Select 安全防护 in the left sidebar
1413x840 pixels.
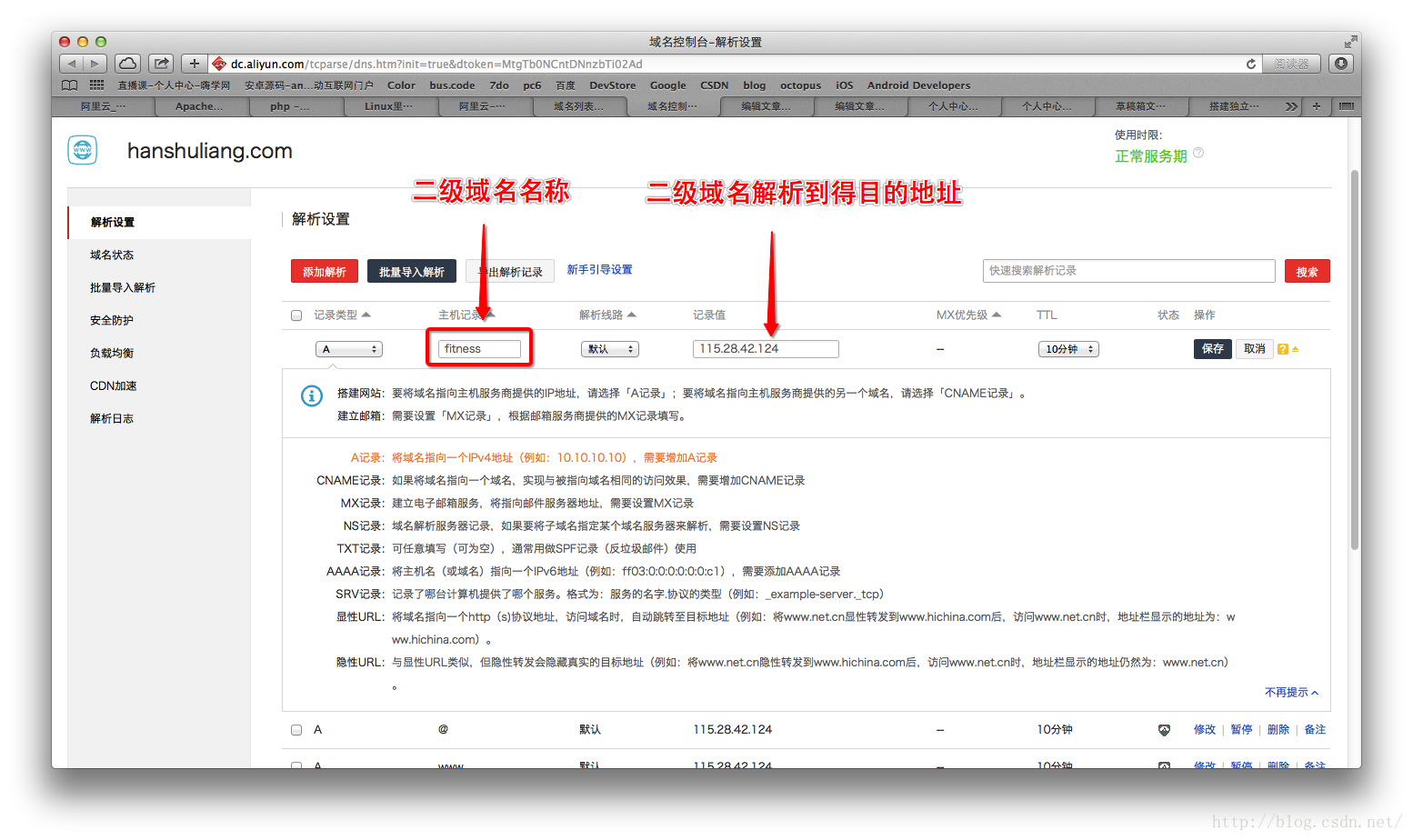click(x=112, y=321)
